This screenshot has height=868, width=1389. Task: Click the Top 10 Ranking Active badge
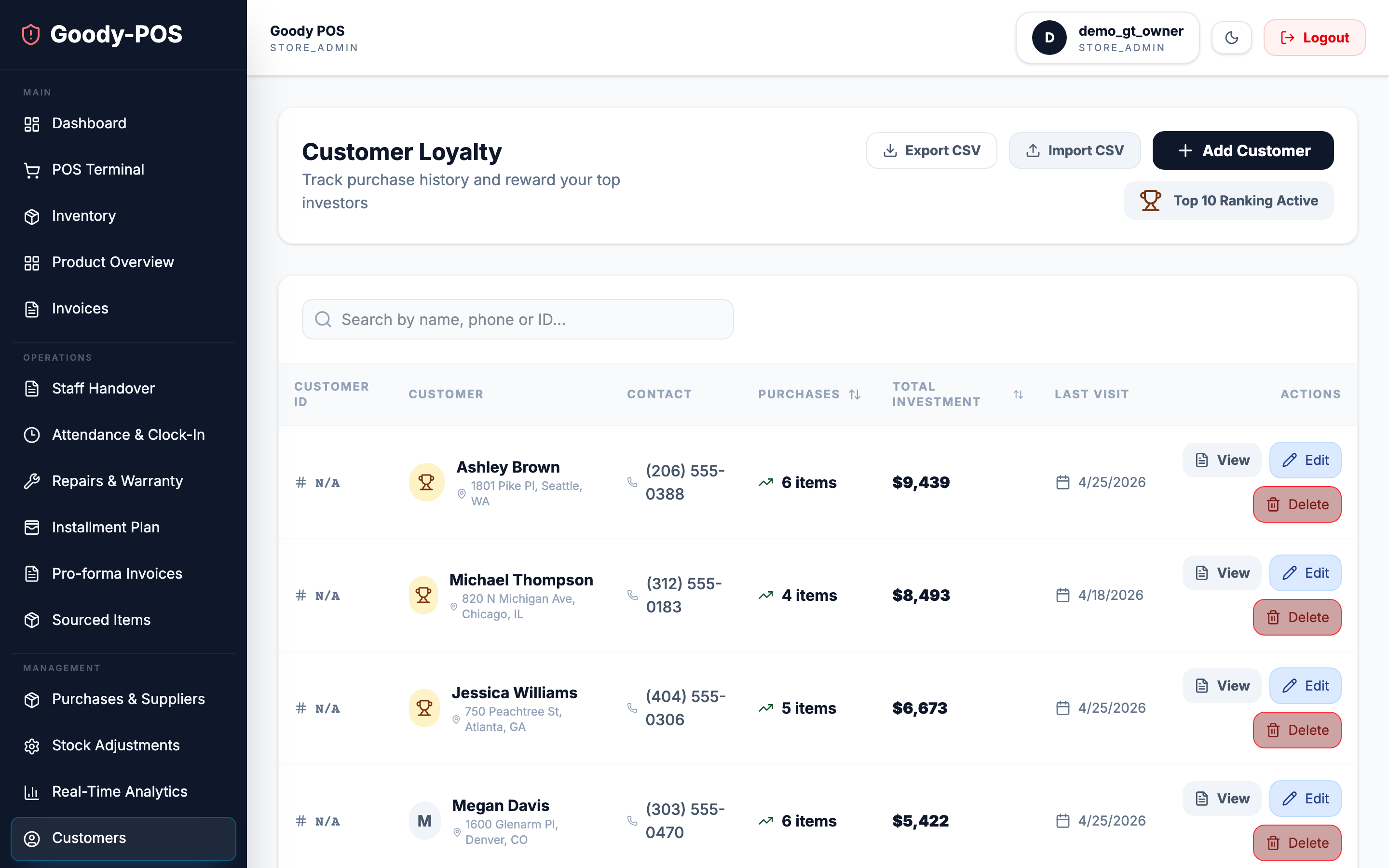[x=1228, y=200]
